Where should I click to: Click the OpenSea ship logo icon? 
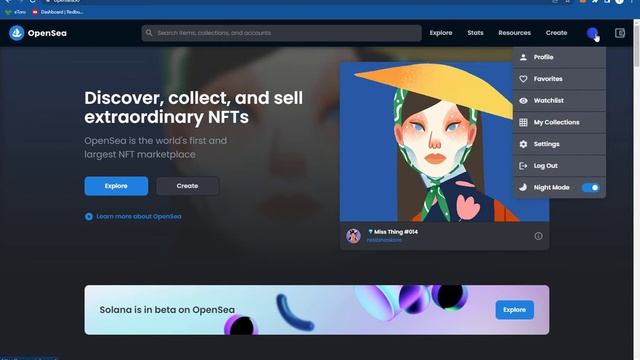pos(17,33)
